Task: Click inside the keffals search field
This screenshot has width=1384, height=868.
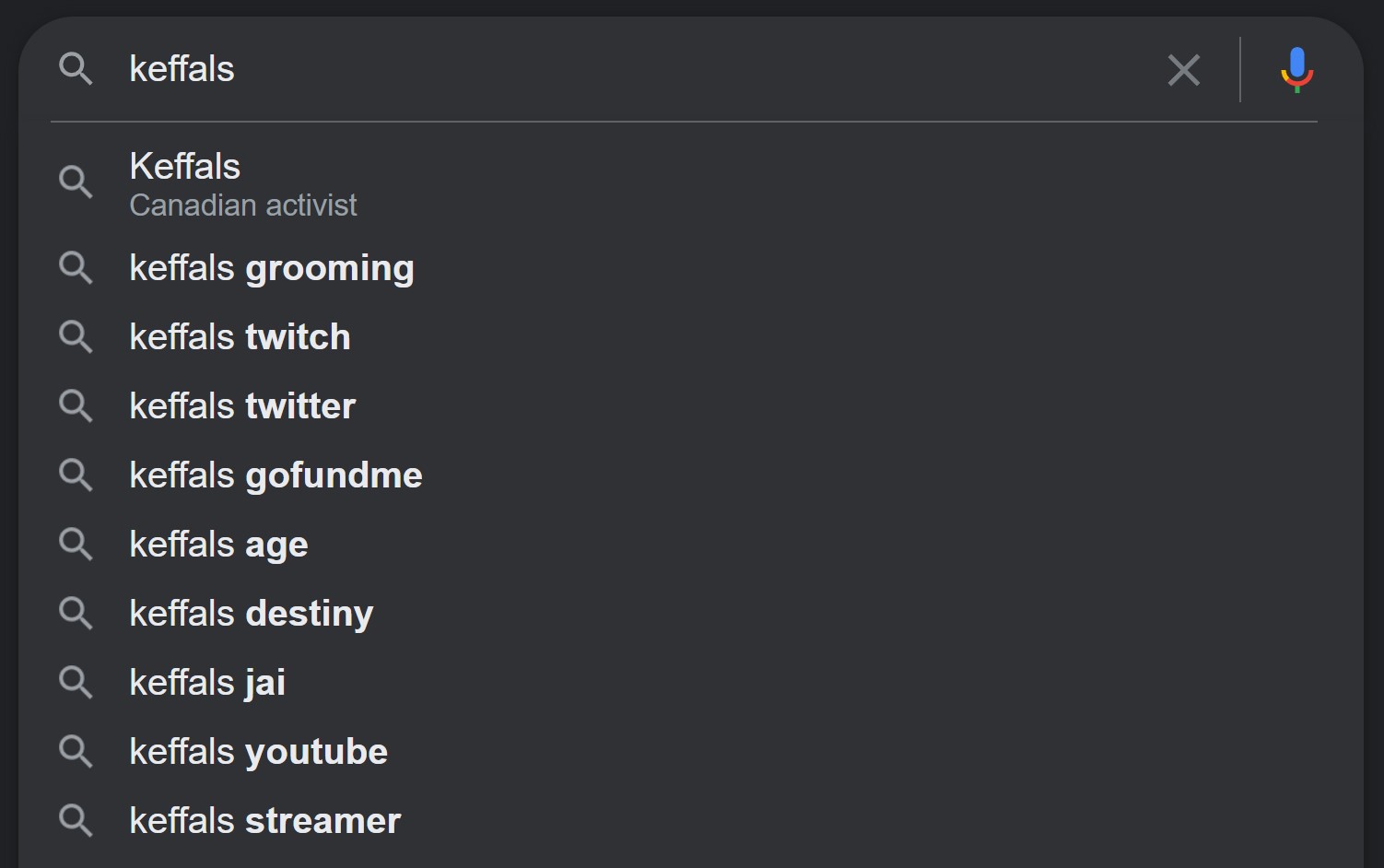Action: [636, 69]
